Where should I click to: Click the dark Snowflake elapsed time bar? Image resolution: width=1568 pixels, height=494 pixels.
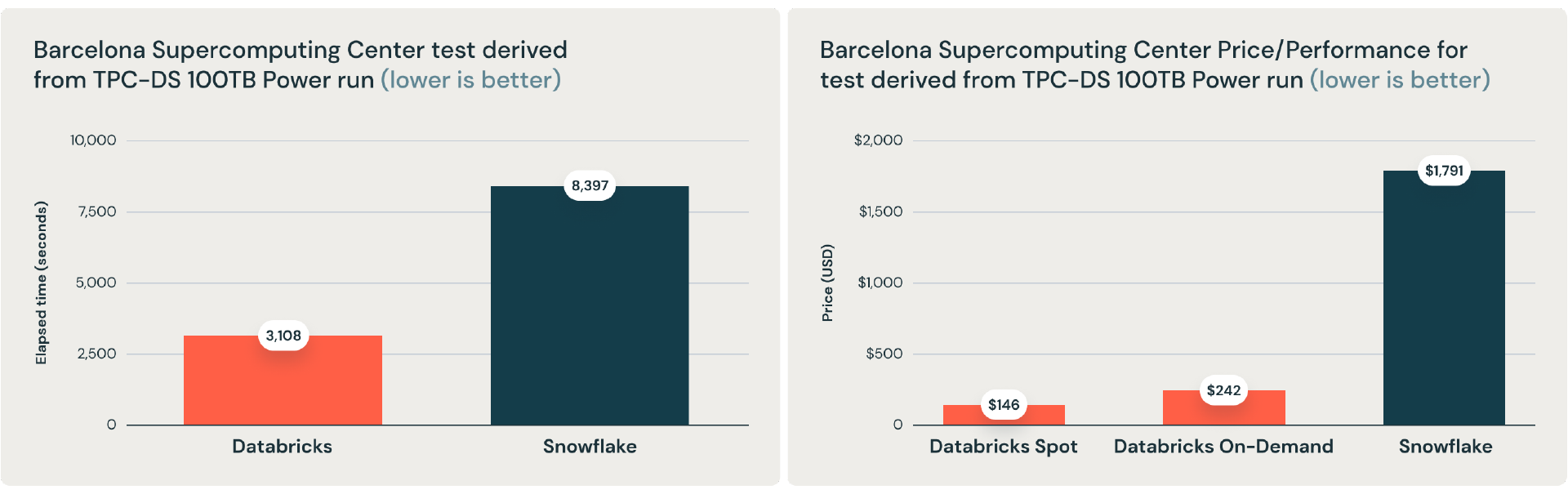pos(590,310)
